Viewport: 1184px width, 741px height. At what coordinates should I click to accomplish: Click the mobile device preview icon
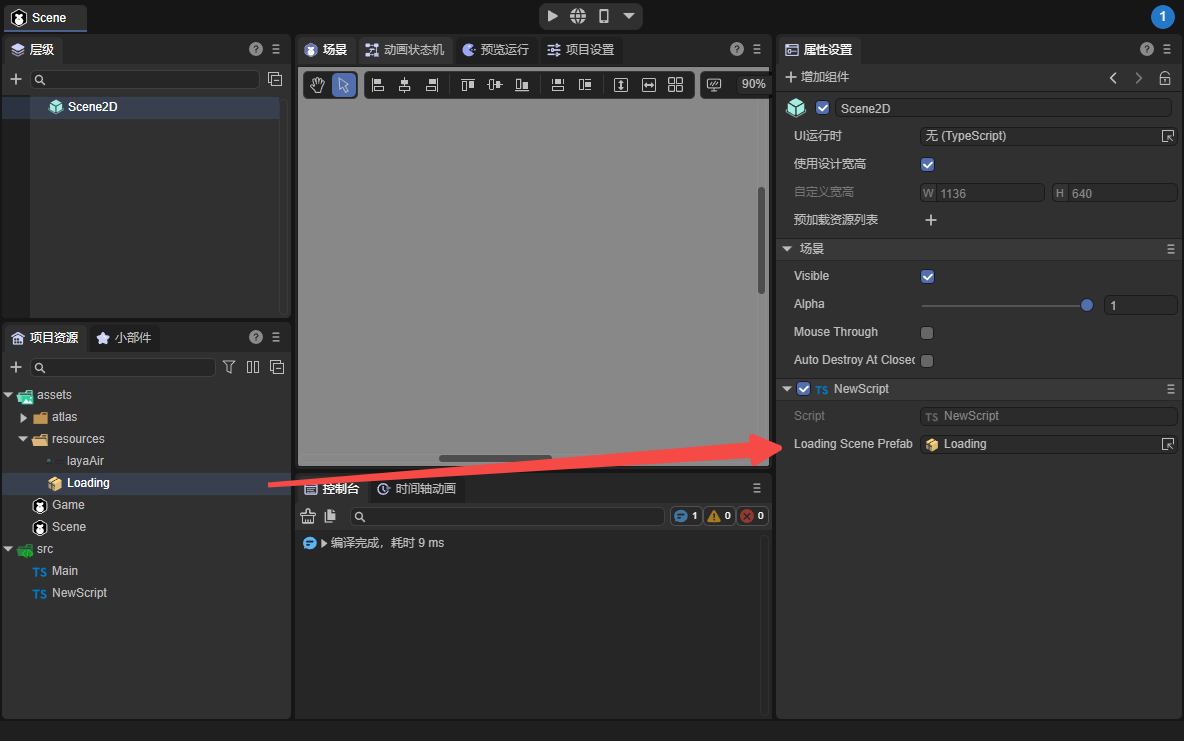[604, 16]
